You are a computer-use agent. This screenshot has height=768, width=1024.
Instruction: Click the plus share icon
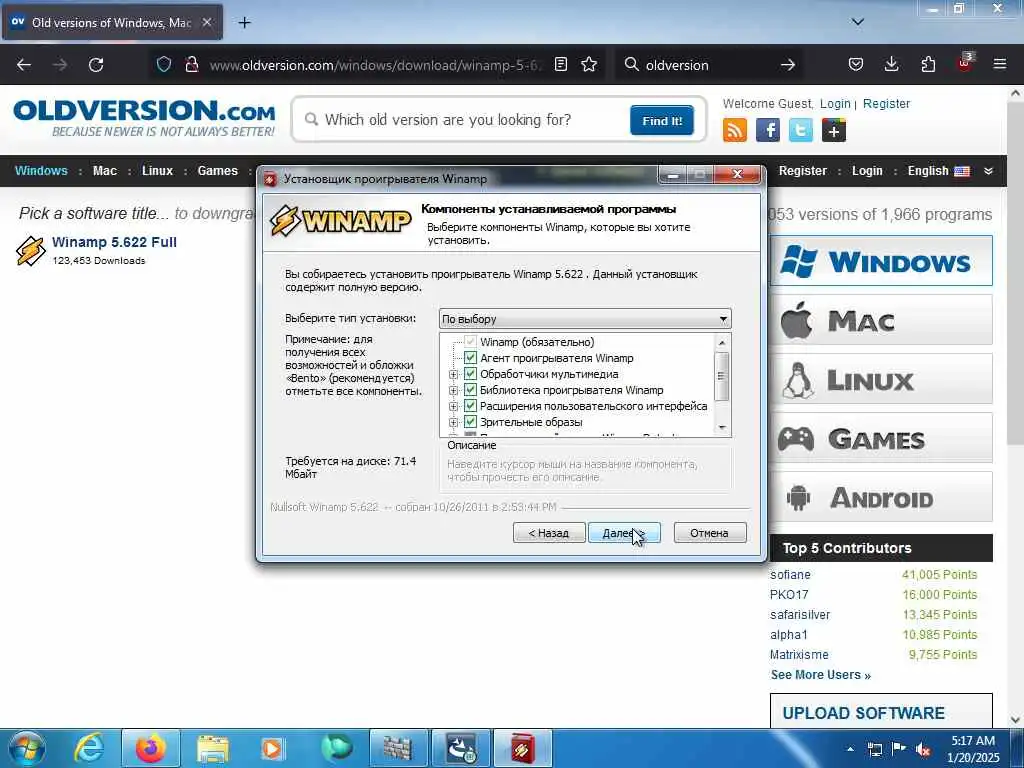click(x=834, y=130)
